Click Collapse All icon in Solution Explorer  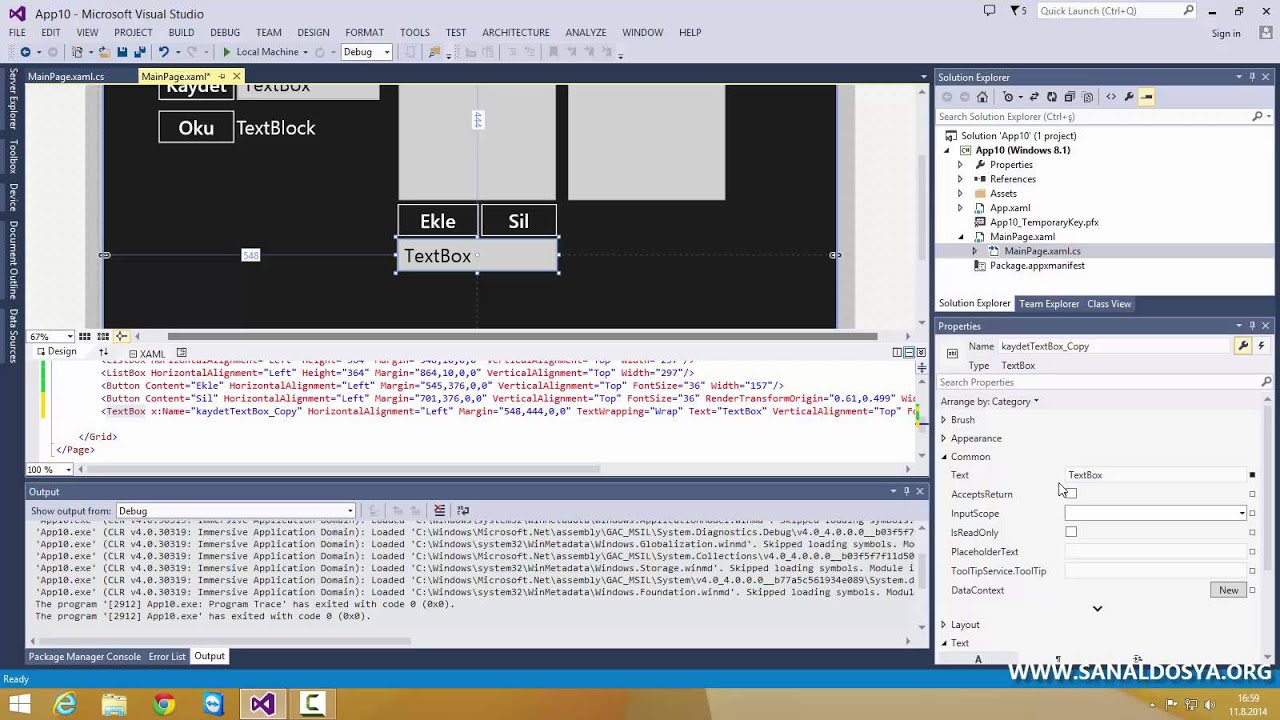pos(1069,97)
